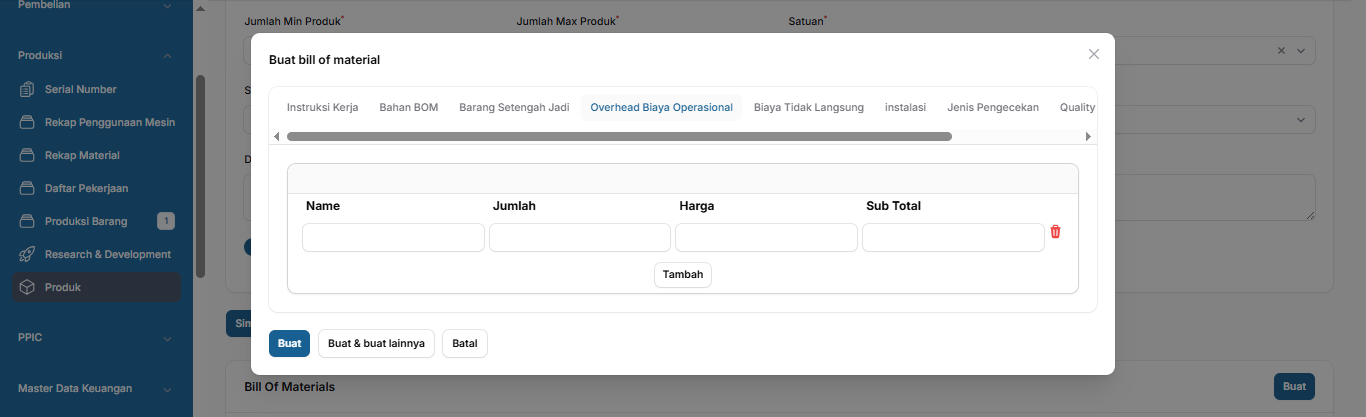Open the Jenis Pengecekan tab
The height and width of the screenshot is (417, 1366).
[993, 107]
